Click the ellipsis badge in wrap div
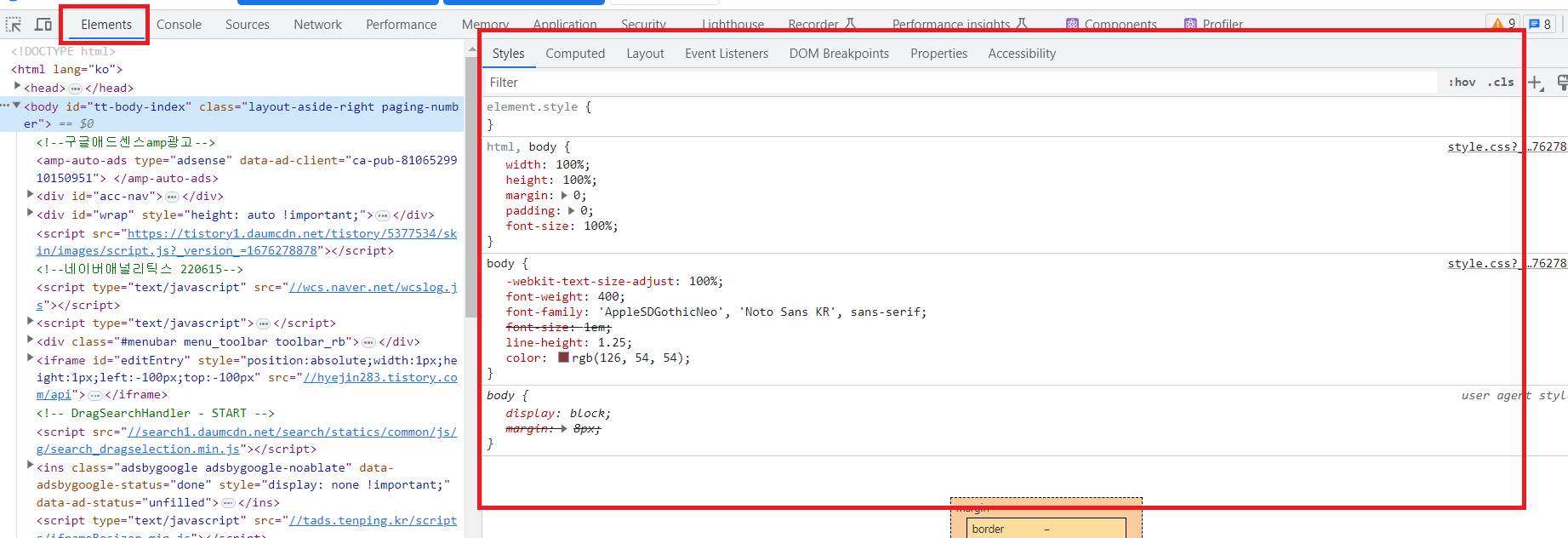1568x538 pixels. click(x=383, y=215)
